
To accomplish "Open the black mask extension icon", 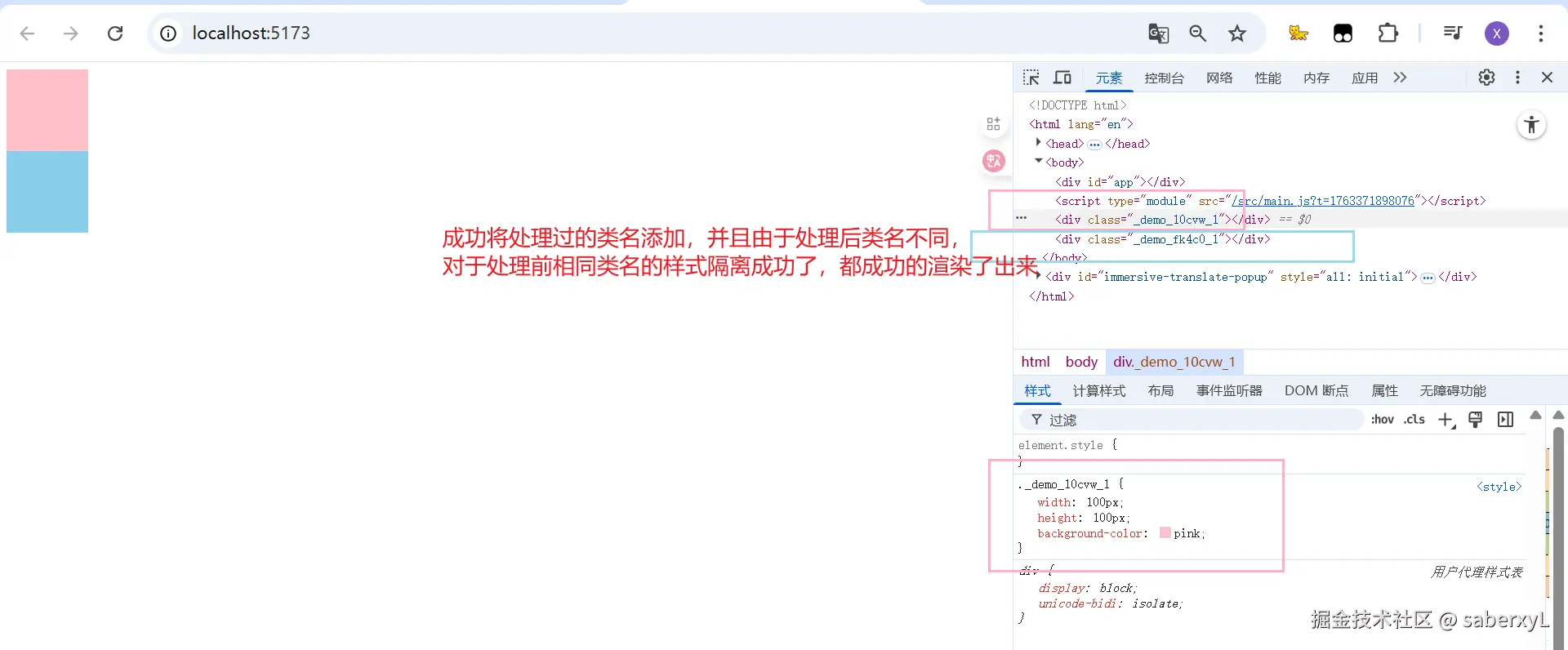I will (1343, 33).
